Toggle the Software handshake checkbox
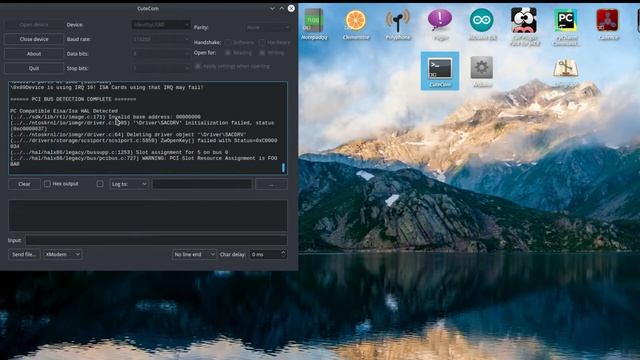This screenshot has width=640, height=360. pos(228,42)
